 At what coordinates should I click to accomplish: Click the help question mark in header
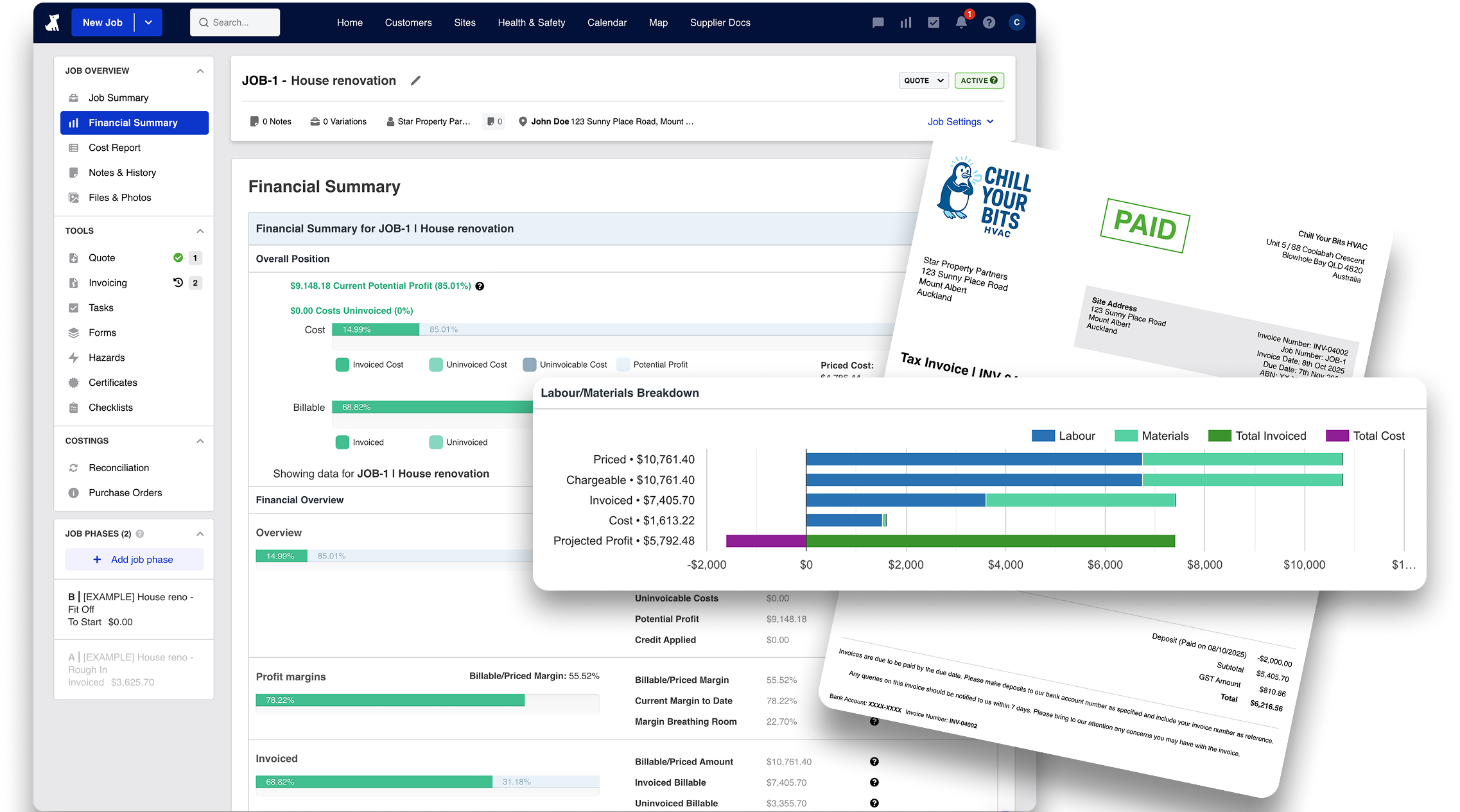tap(989, 22)
